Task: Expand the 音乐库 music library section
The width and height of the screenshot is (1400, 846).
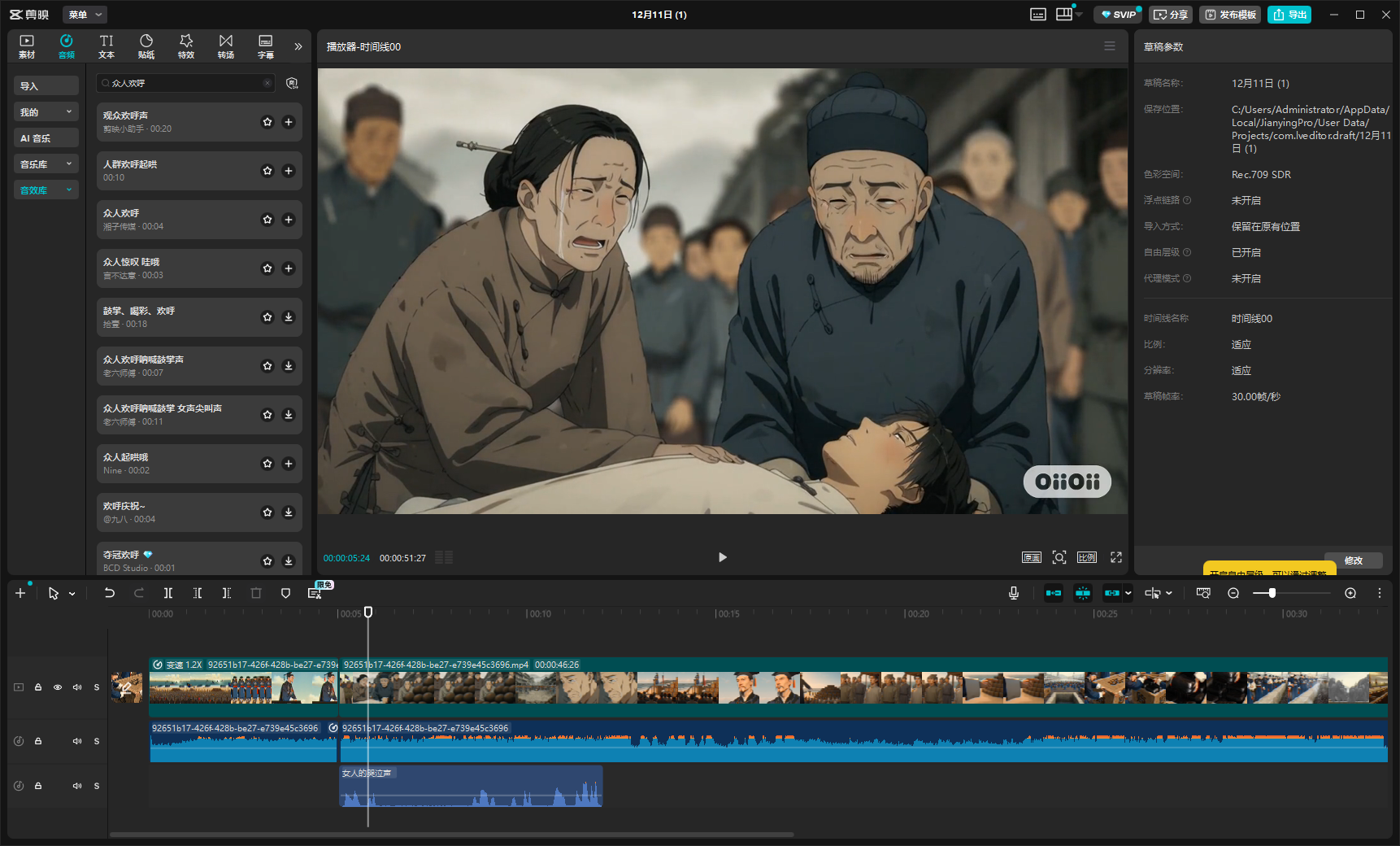Action: point(46,164)
